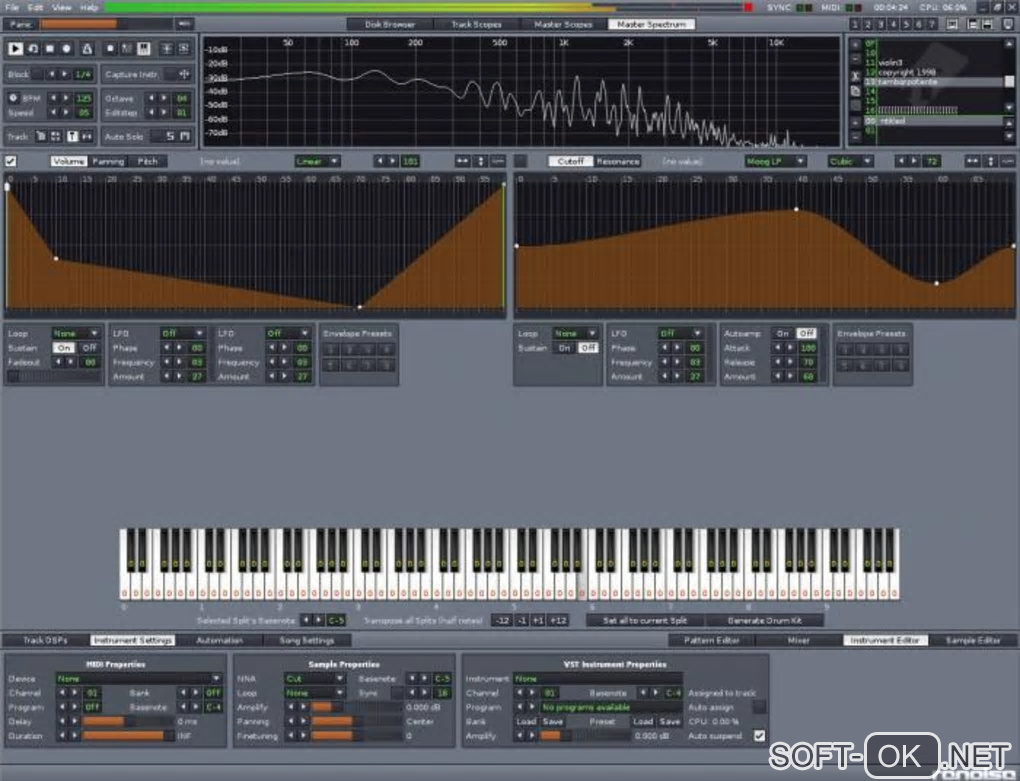Start playback with the Play button
The height and width of the screenshot is (781, 1020).
coord(16,49)
